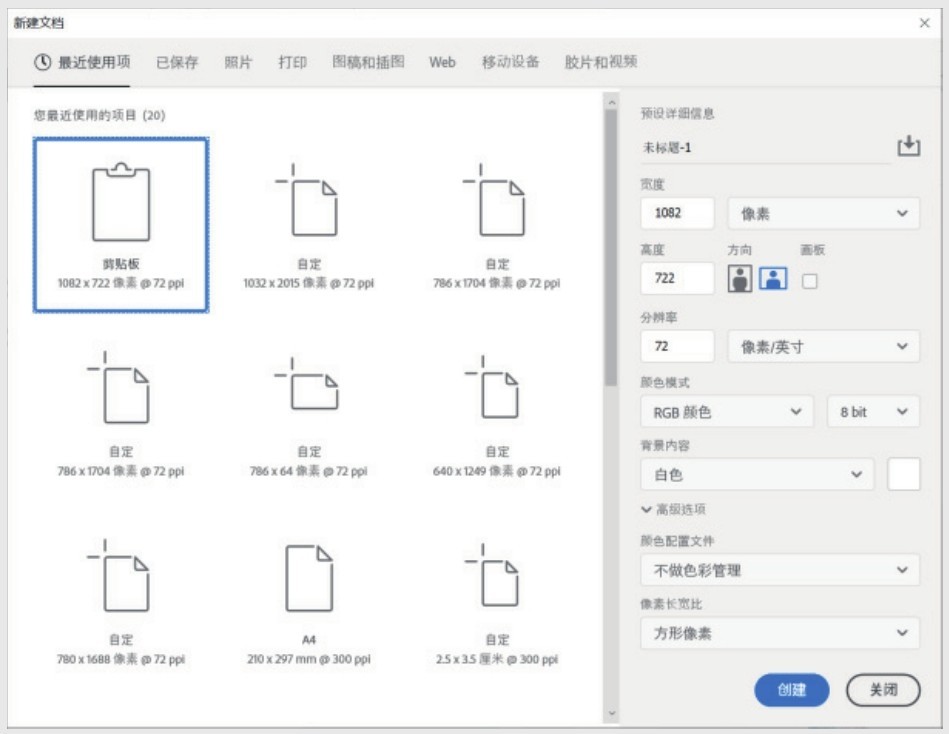Click the resolution field 72

pyautogui.click(x=677, y=346)
